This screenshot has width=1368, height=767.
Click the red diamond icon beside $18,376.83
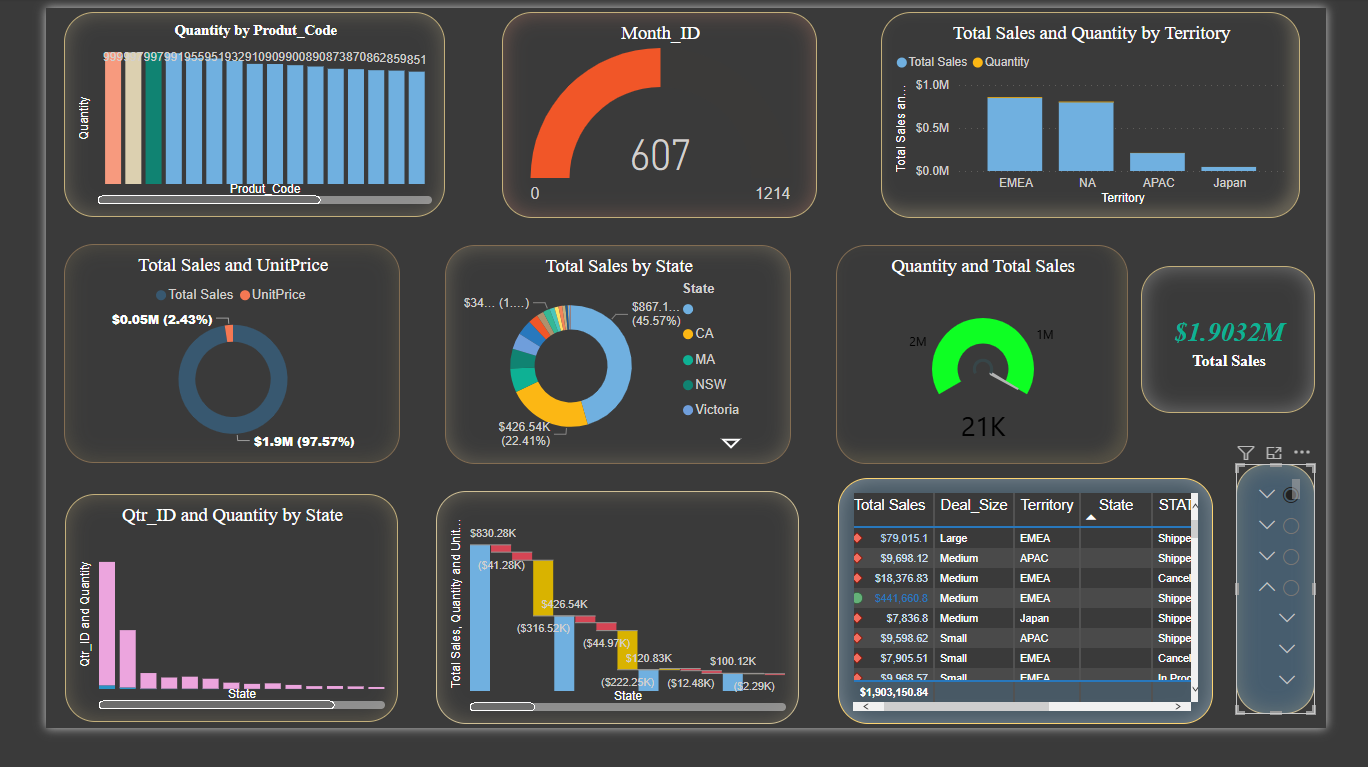point(857,578)
